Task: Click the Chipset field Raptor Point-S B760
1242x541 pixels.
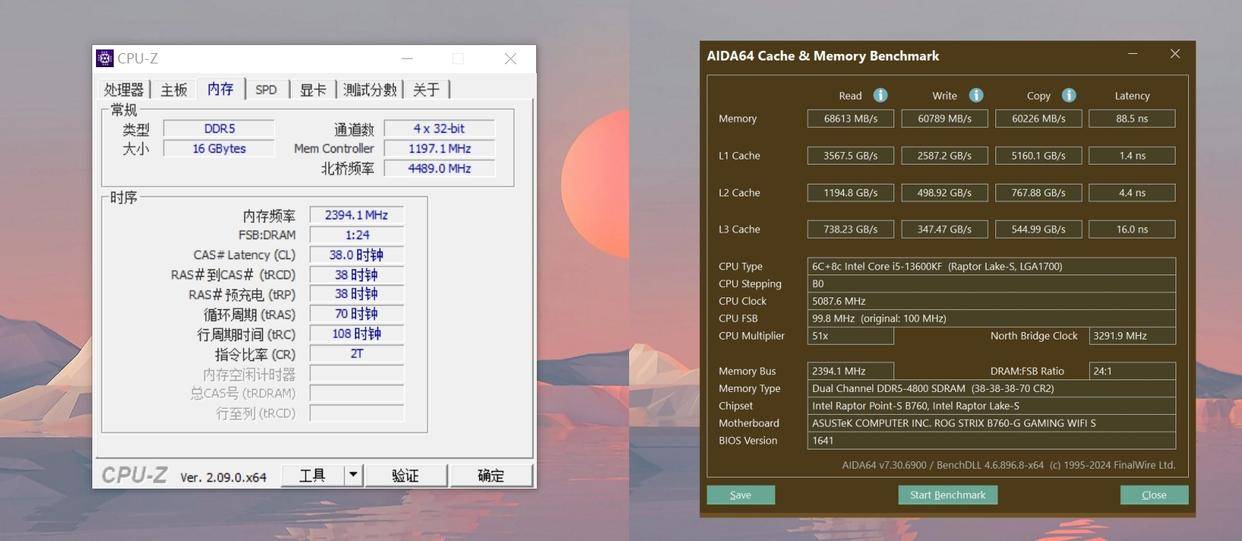Action: 991,406
